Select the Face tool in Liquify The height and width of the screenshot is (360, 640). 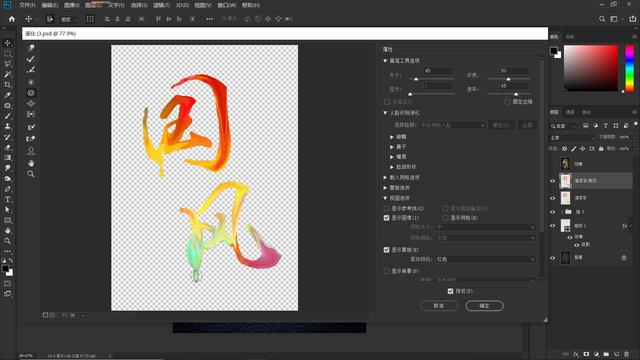pyautogui.click(x=31, y=151)
